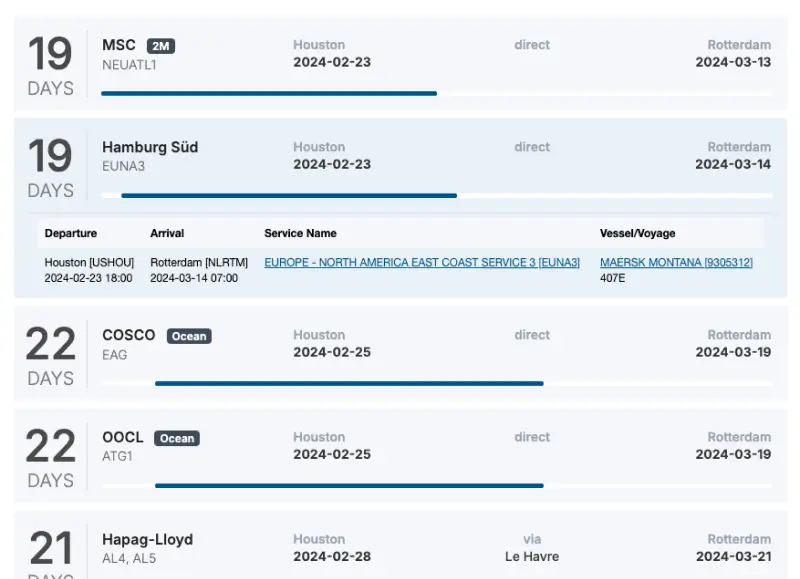Click the 21 days count for Hapag-Lloyd

pyautogui.click(x=50, y=548)
